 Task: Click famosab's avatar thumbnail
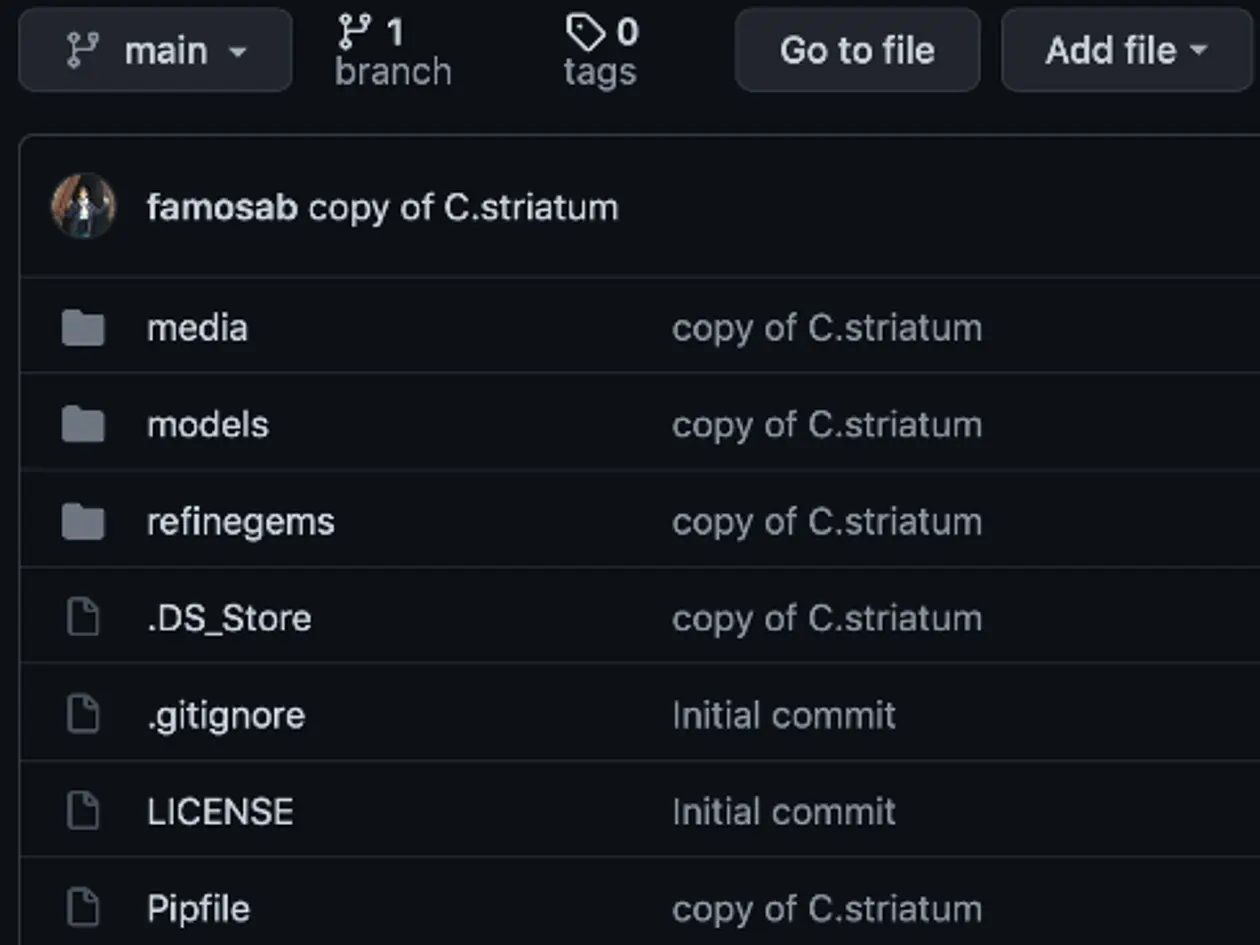click(x=84, y=206)
